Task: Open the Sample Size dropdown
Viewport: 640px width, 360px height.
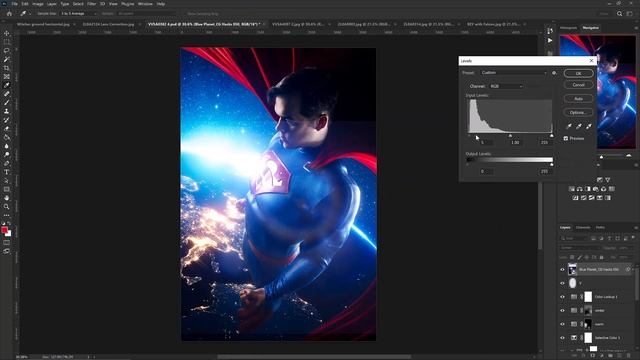Action: [x=78, y=13]
